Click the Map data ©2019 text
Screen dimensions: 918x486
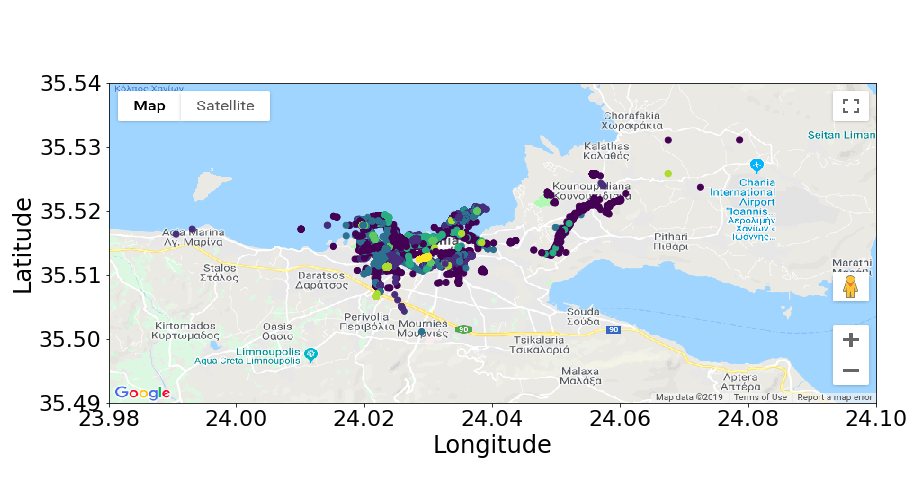(689, 397)
